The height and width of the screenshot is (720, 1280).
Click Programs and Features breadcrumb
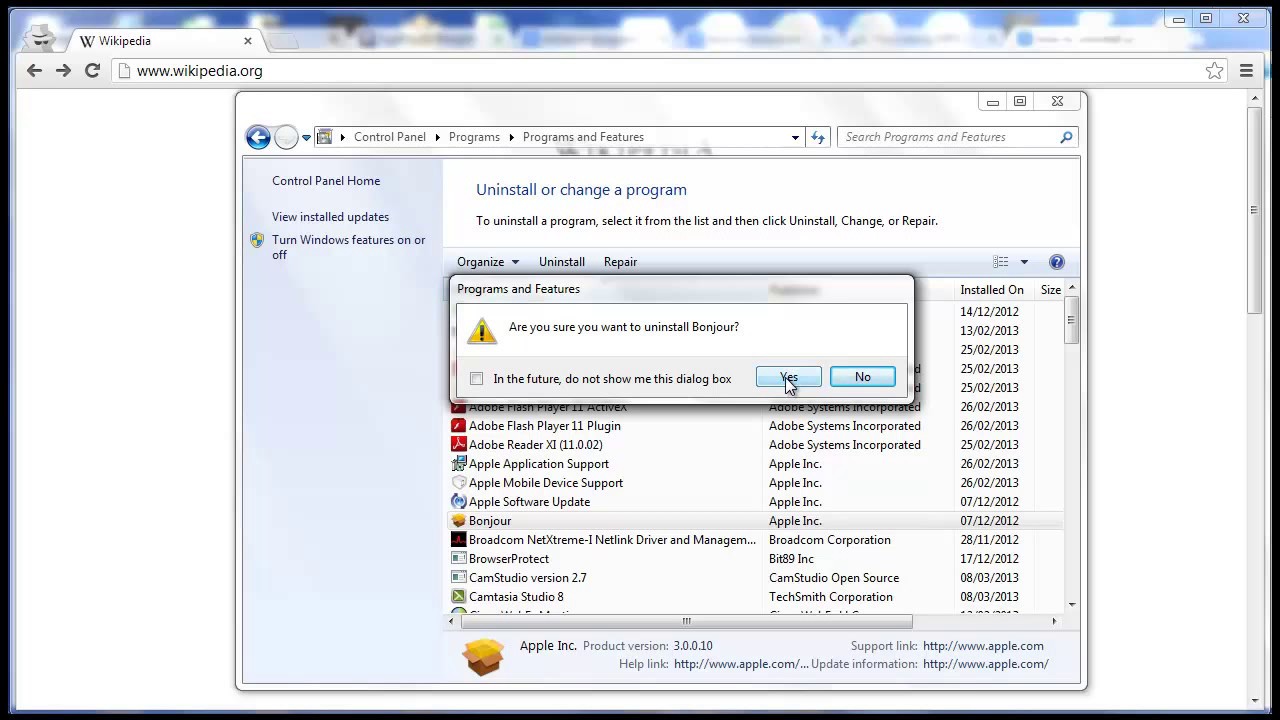(x=583, y=137)
